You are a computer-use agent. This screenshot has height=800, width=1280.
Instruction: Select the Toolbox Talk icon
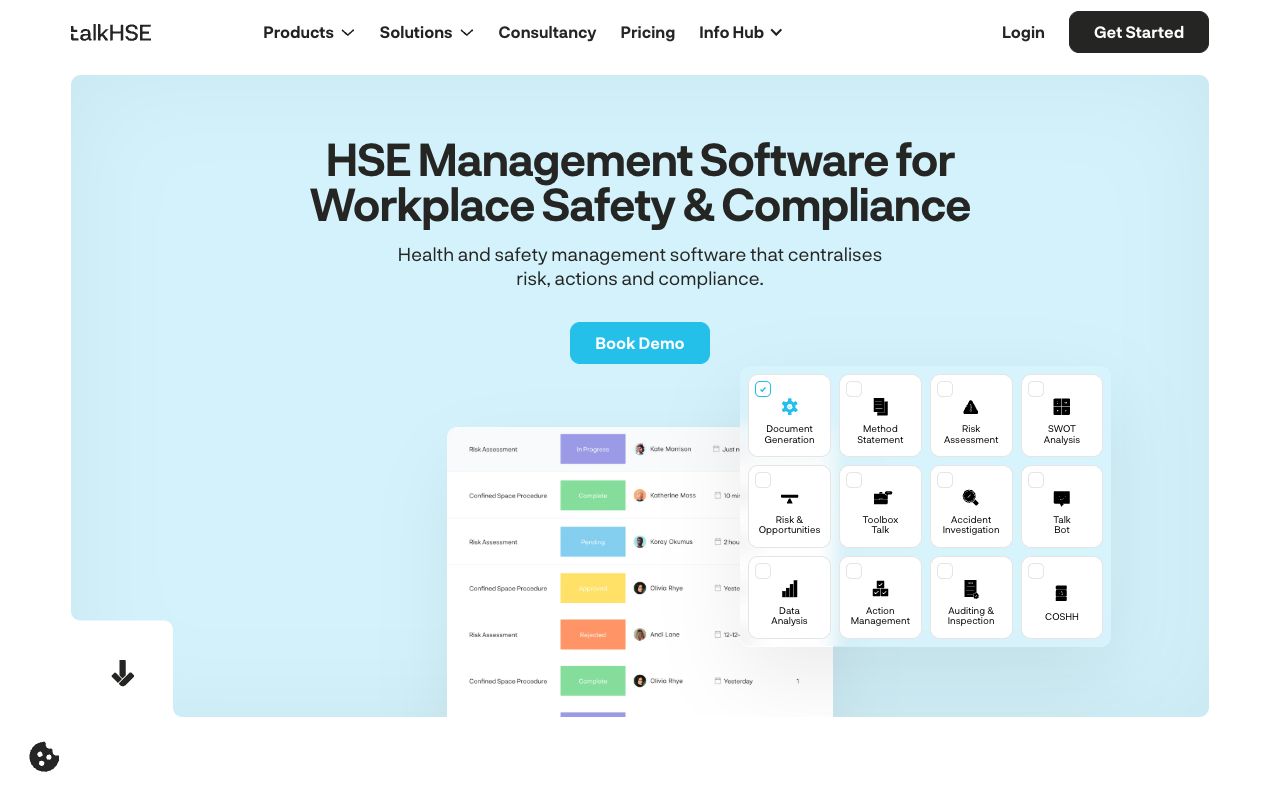click(x=881, y=497)
